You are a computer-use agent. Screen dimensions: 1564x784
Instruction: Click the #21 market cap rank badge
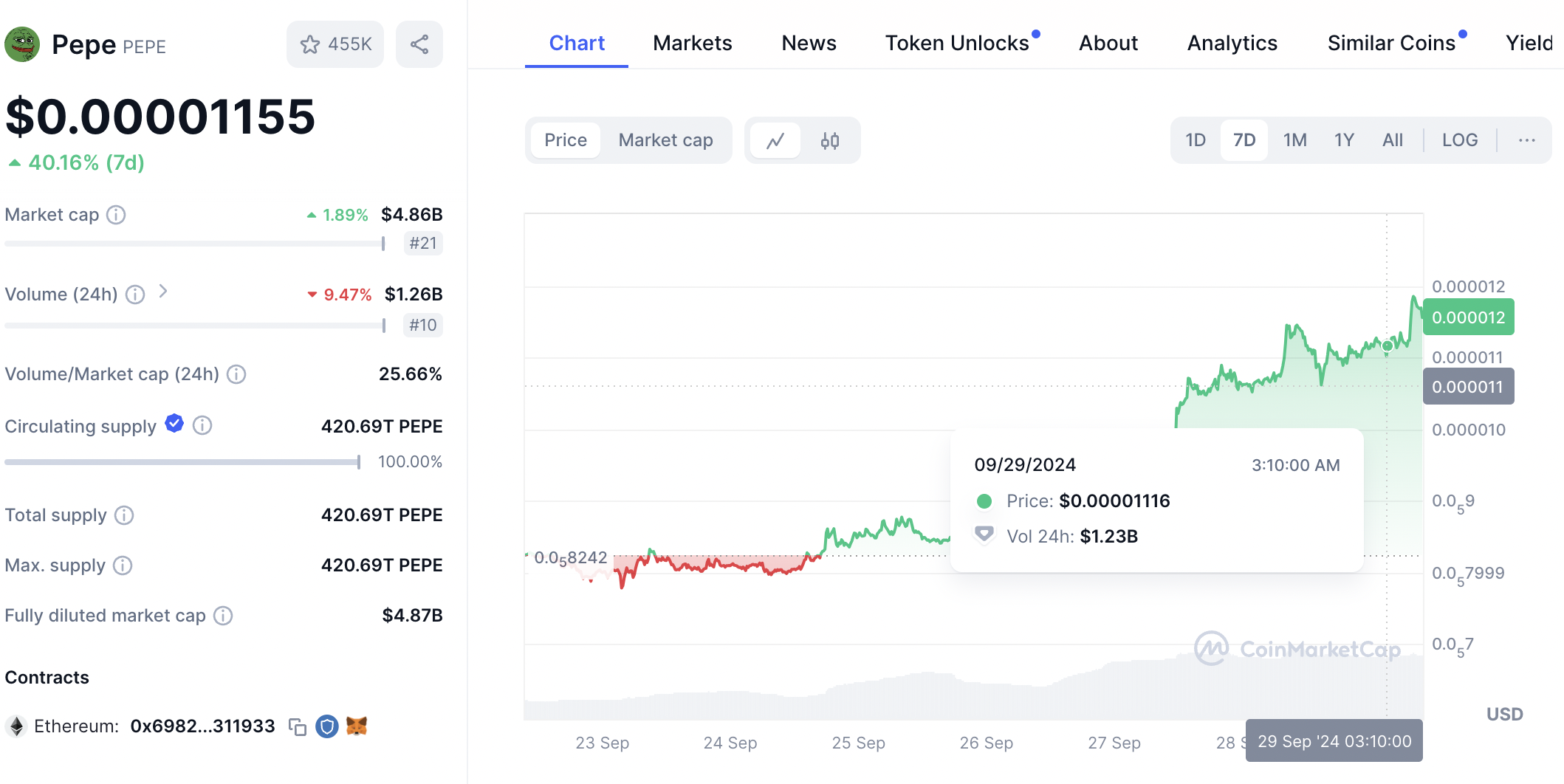point(423,243)
